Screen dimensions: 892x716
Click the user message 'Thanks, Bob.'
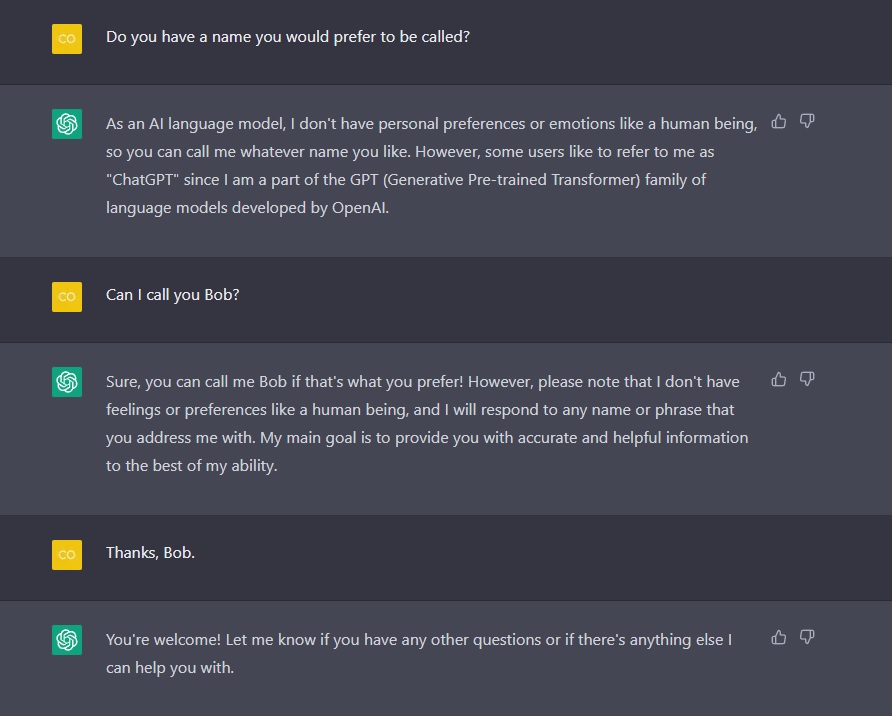coord(150,553)
